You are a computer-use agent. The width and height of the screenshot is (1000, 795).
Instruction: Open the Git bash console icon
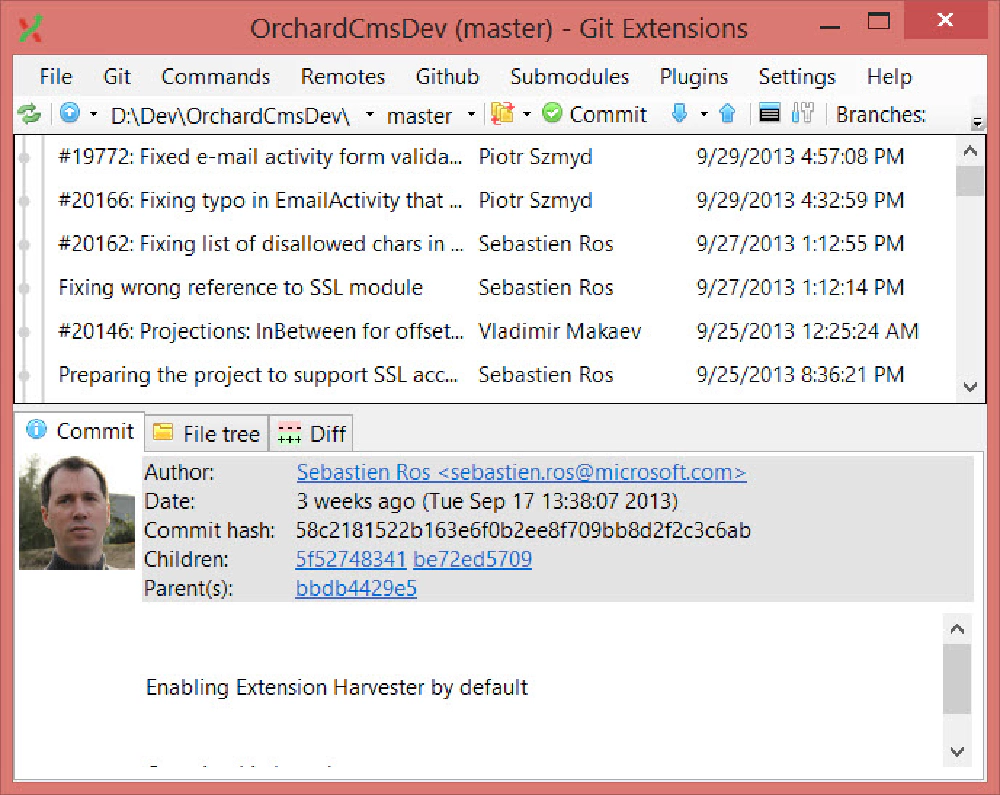(x=769, y=114)
